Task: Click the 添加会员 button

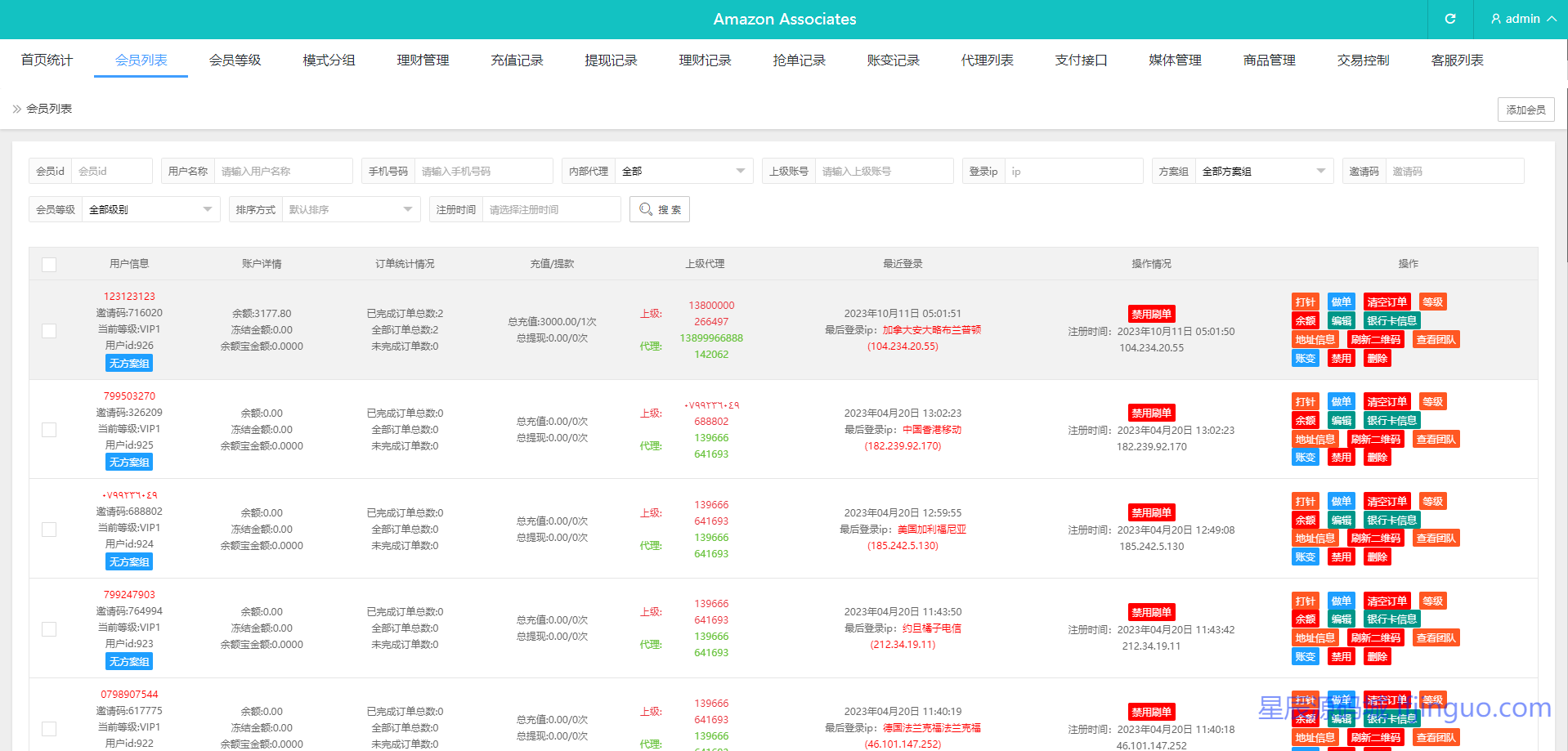Action: [x=1525, y=110]
